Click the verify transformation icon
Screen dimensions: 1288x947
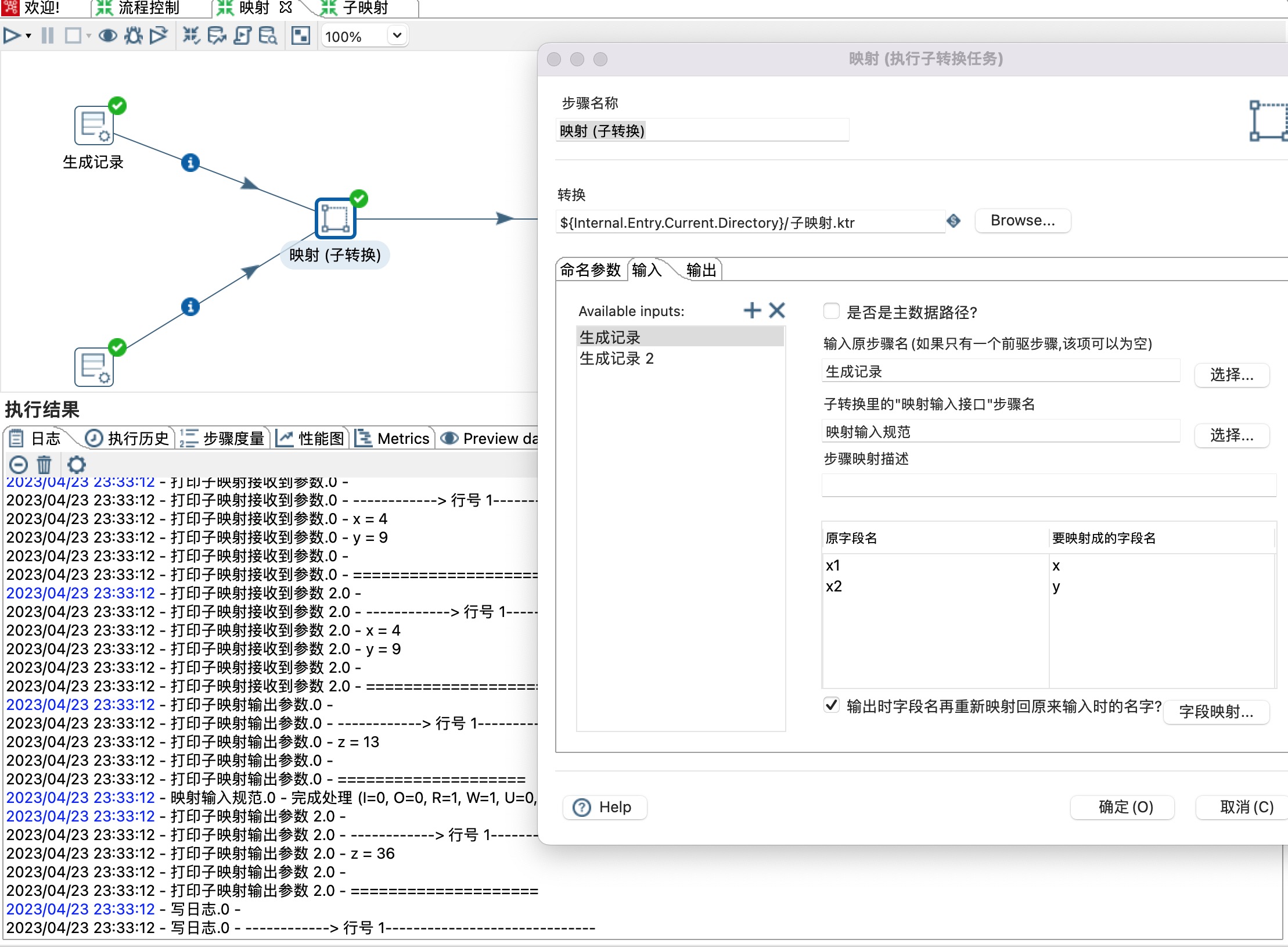[x=191, y=36]
